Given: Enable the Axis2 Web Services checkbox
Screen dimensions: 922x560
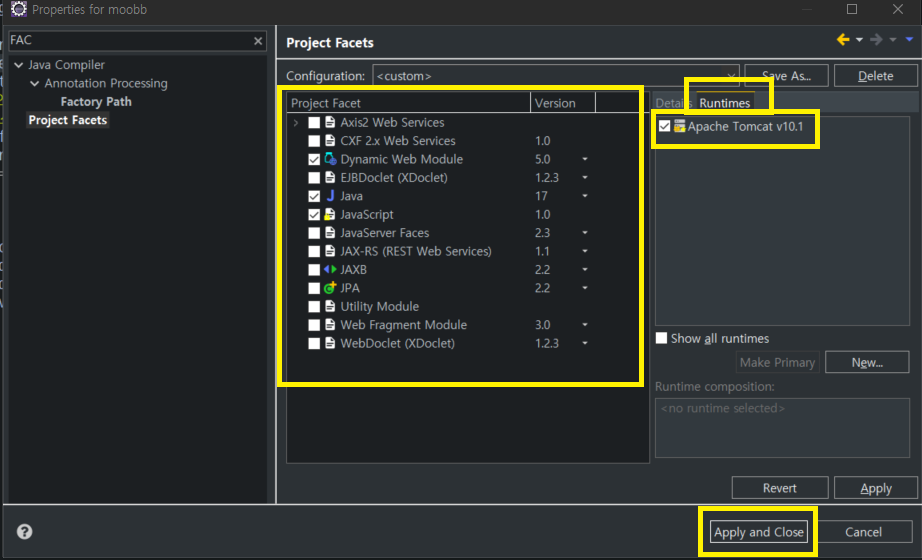Looking at the screenshot, I should [x=314, y=122].
